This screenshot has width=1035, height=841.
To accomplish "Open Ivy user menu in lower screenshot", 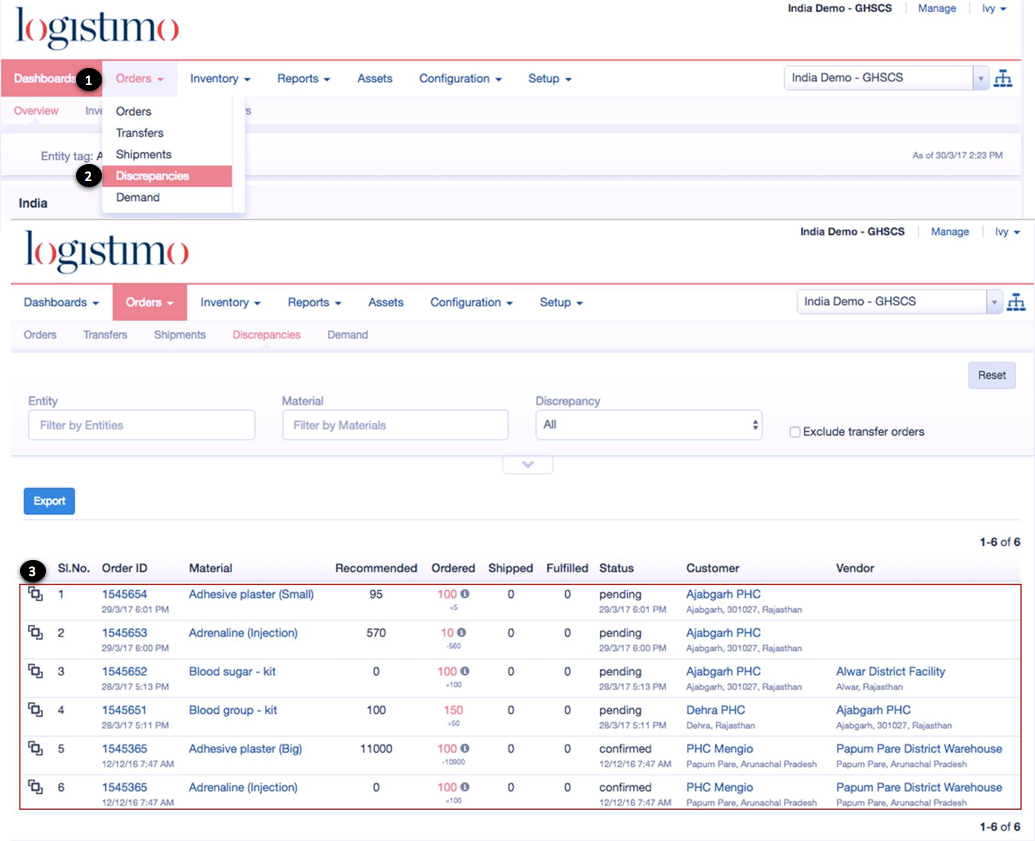I will [1007, 232].
